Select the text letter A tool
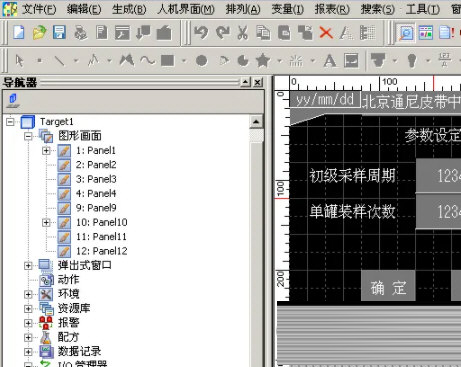The height and width of the screenshot is (367, 461). 330,61
